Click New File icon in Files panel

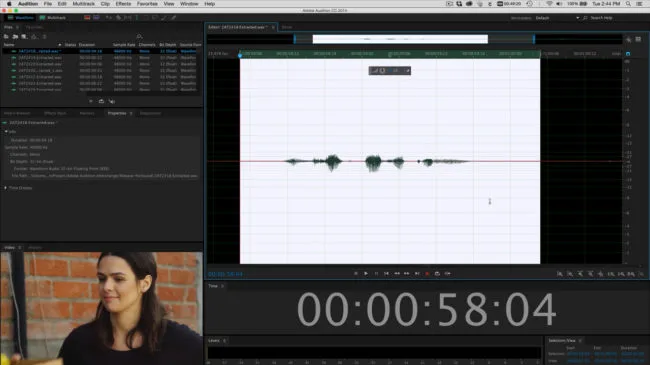tap(24, 36)
